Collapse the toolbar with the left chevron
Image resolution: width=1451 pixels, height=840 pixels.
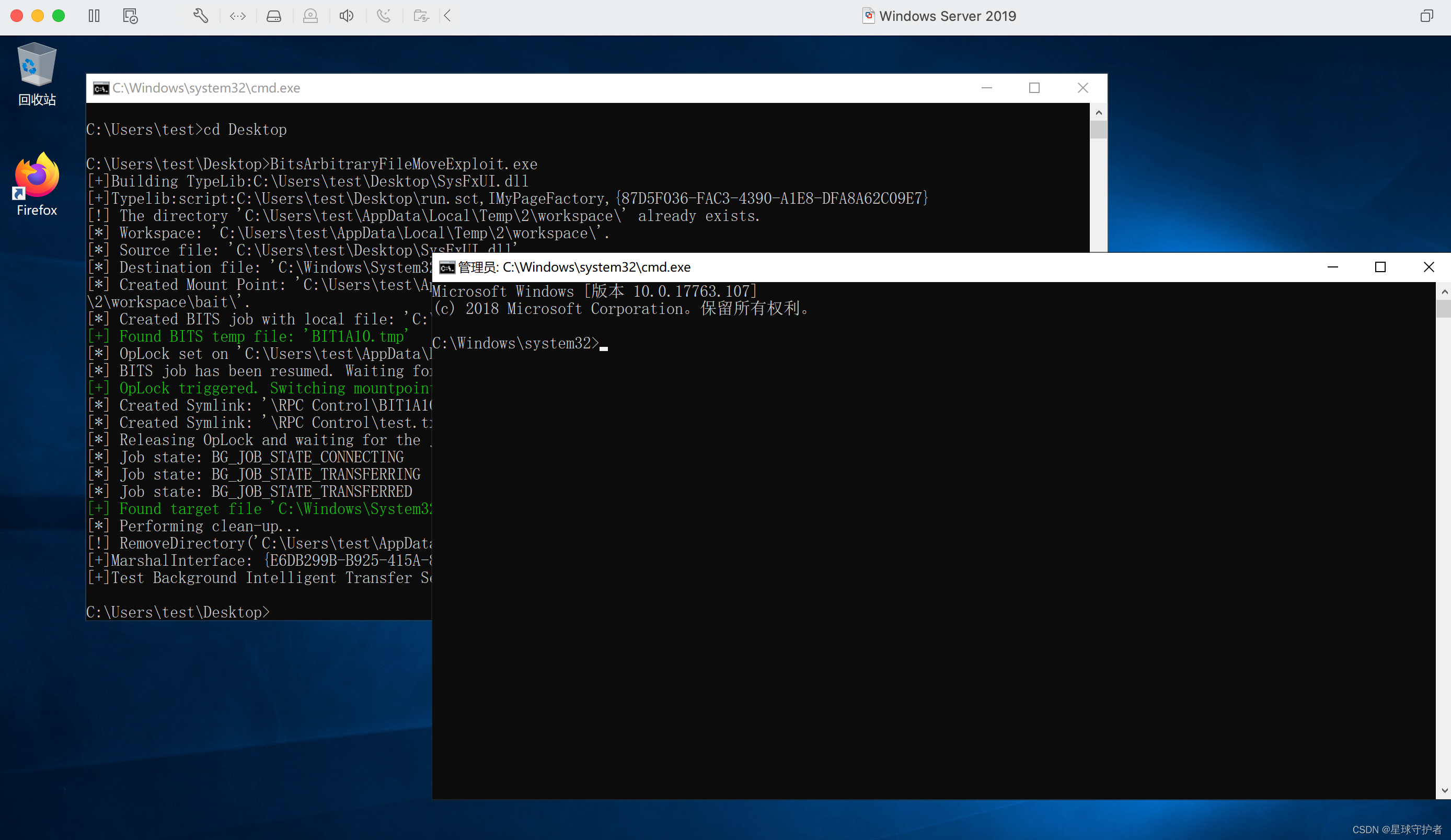(447, 16)
